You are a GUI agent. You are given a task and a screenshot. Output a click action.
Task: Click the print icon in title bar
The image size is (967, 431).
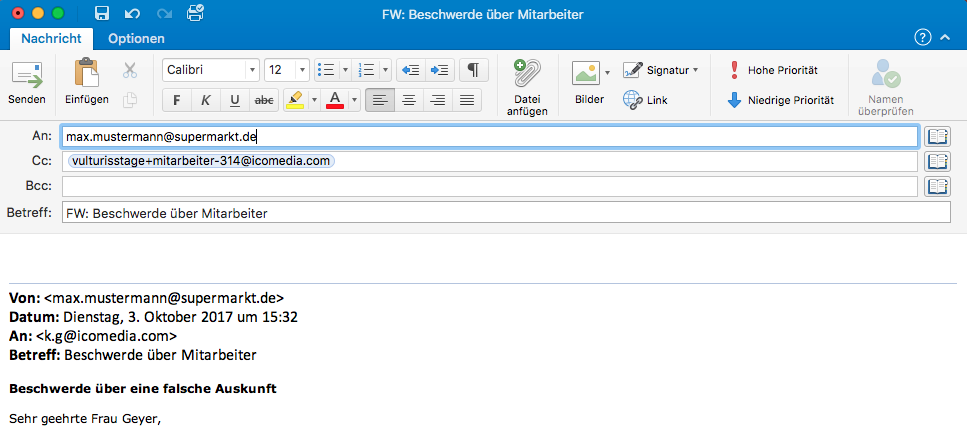pyautogui.click(x=195, y=14)
